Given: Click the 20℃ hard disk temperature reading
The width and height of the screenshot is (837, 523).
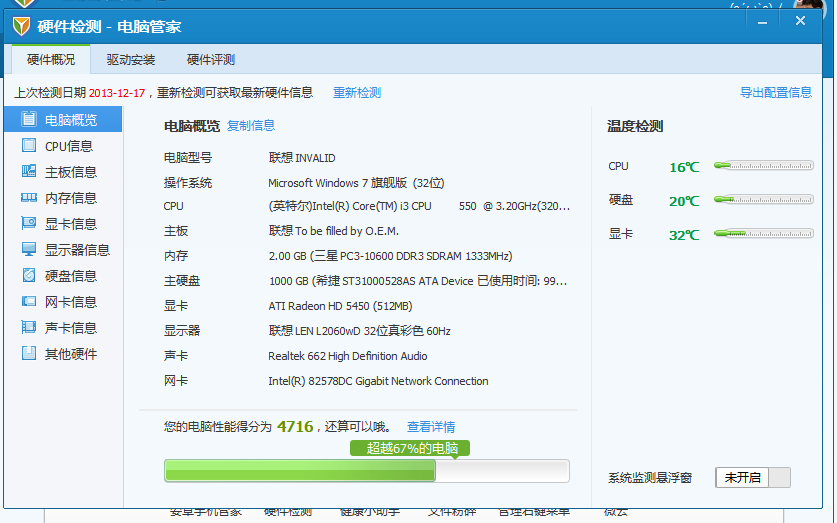Looking at the screenshot, I should pos(684,201).
